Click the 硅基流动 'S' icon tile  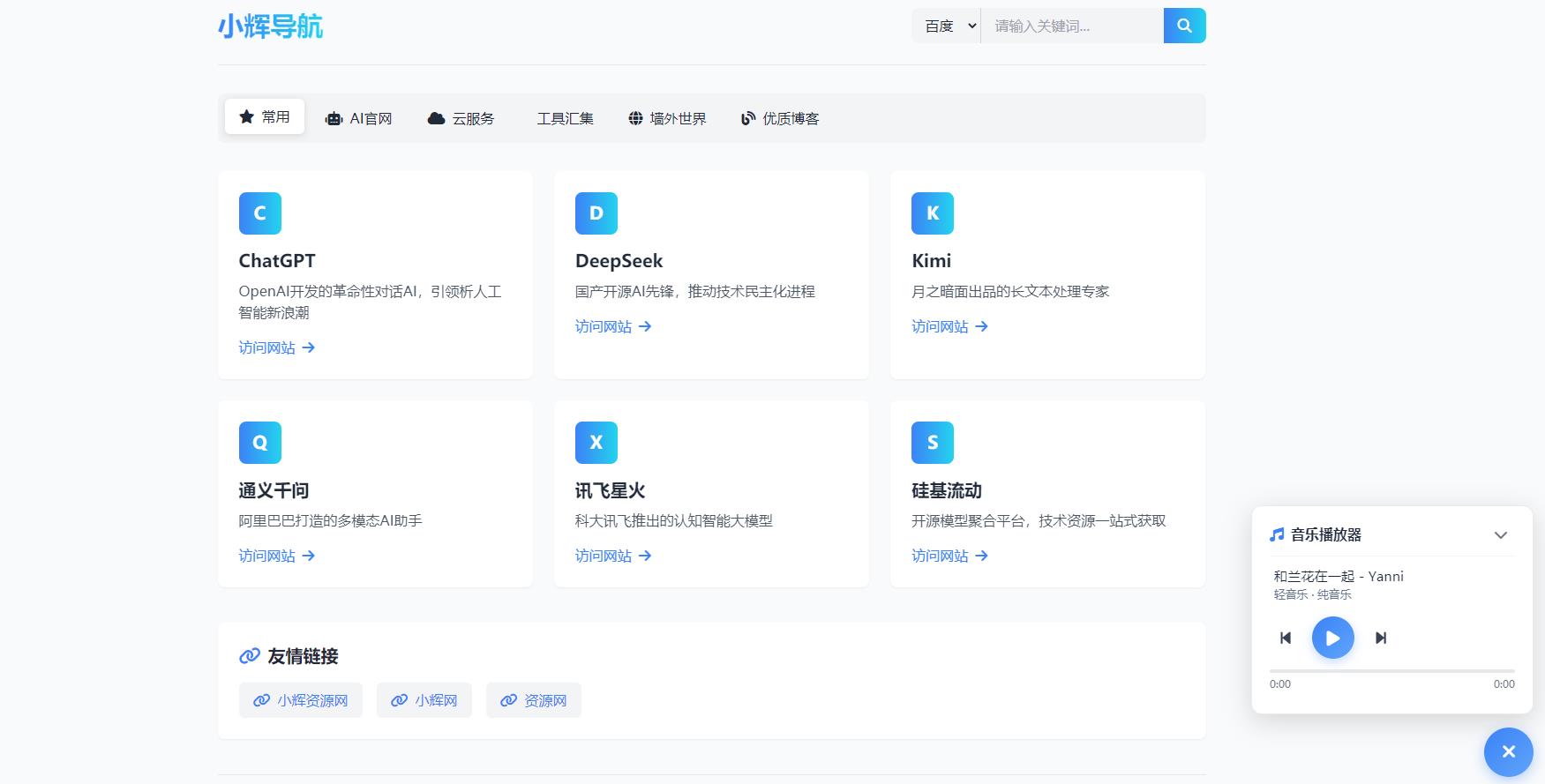pos(933,443)
